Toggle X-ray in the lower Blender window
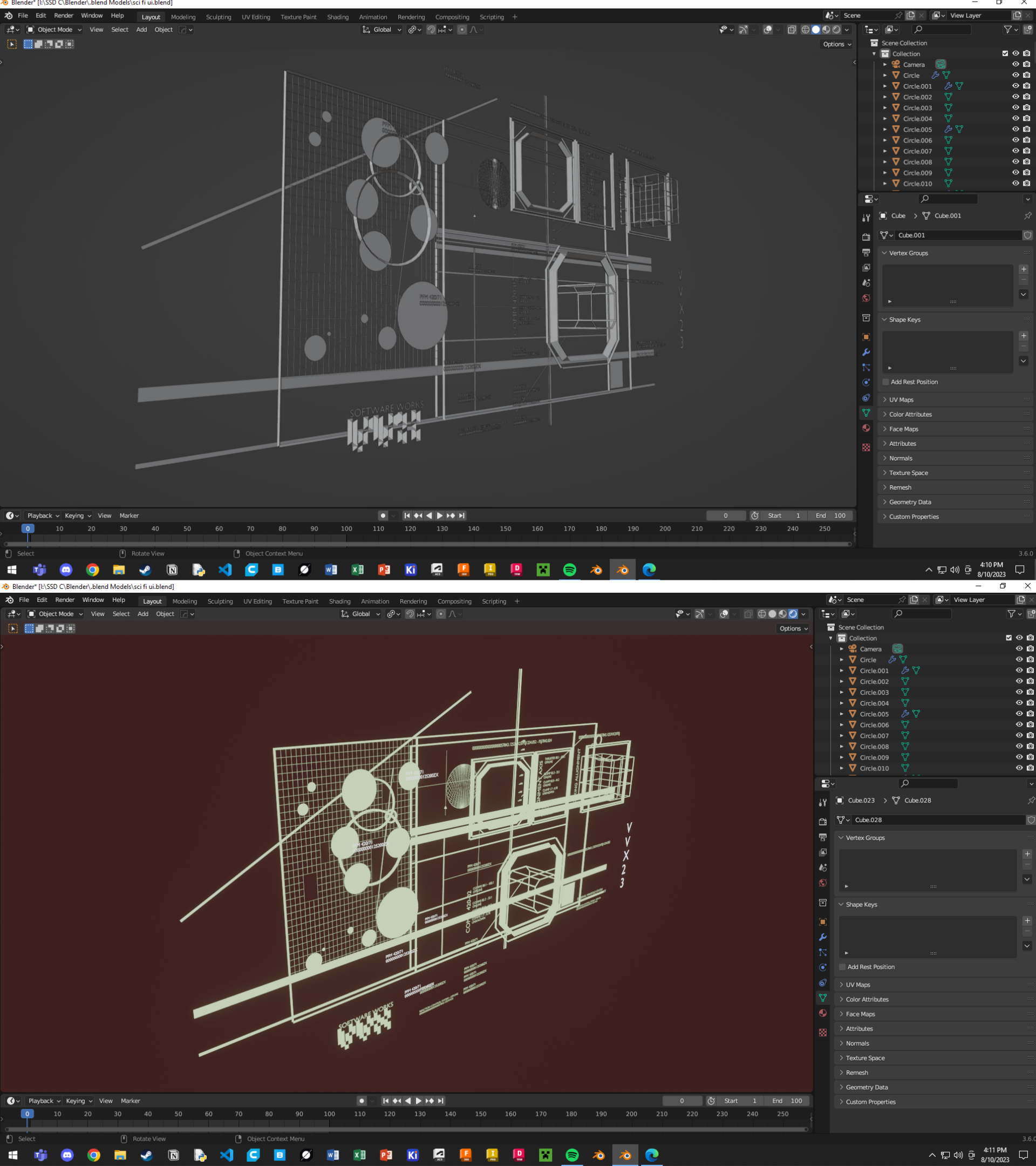Viewport: 1036px width, 1166px height. click(748, 614)
